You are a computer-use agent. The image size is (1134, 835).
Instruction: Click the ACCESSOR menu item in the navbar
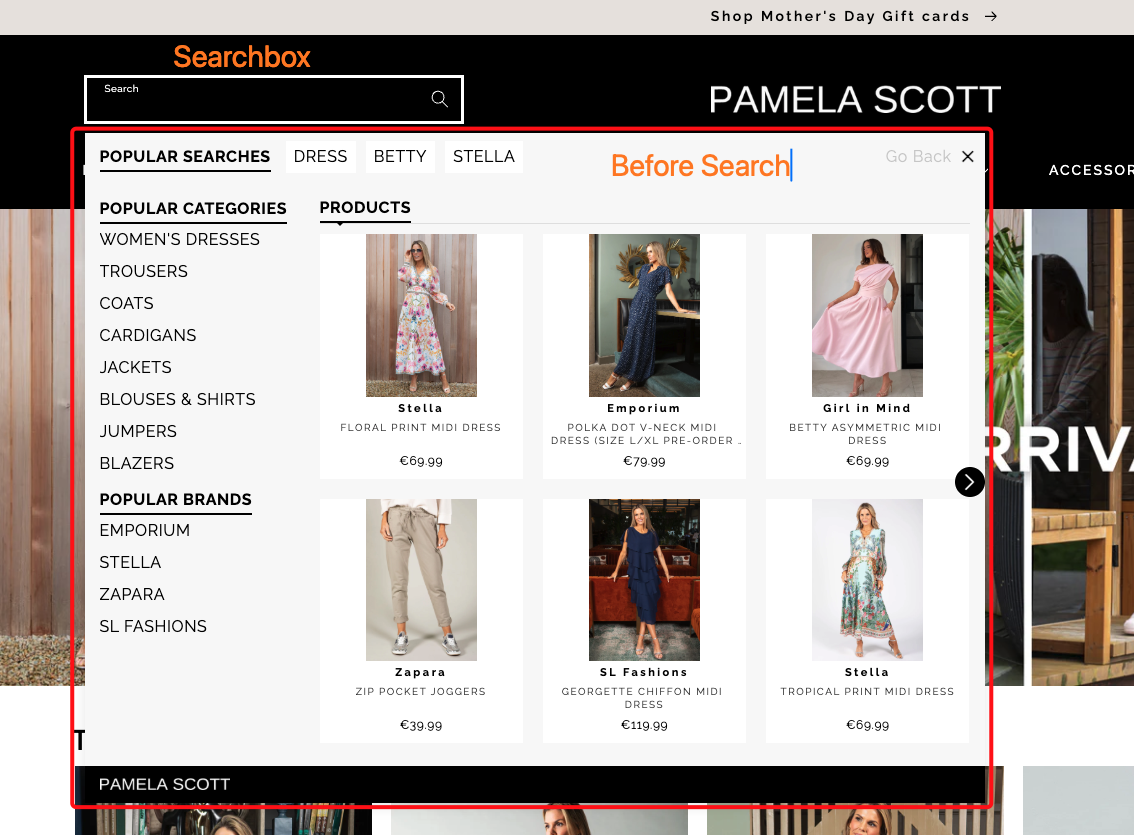(x=1090, y=170)
